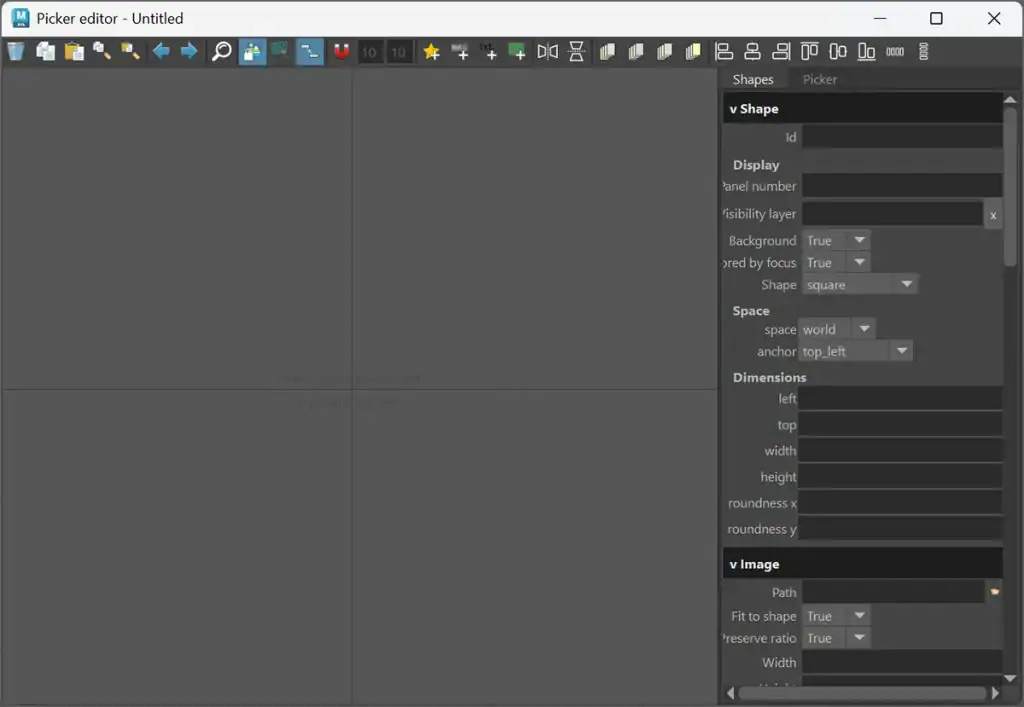This screenshot has height=707, width=1024.
Task: Bring shapes to front yellow layer icon
Action: (x=693, y=51)
